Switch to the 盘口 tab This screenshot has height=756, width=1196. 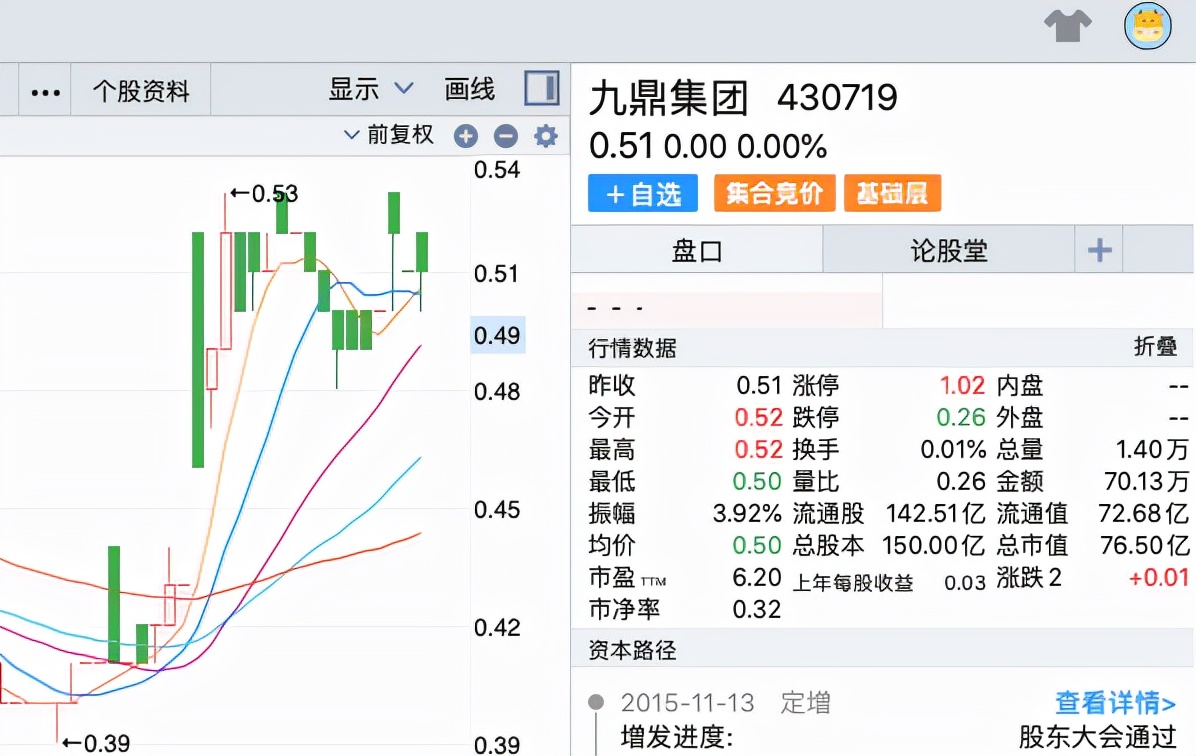pyautogui.click(x=697, y=250)
